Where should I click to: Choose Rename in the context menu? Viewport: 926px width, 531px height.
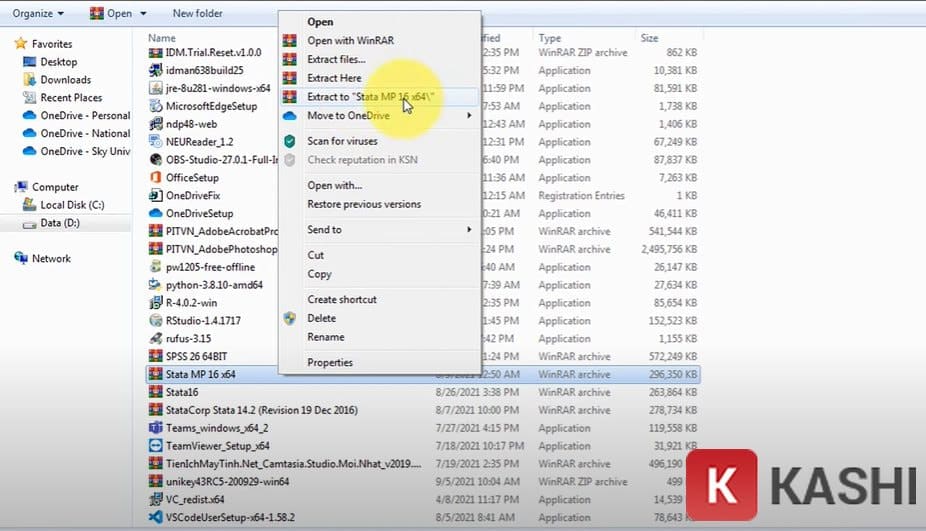pyautogui.click(x=325, y=337)
